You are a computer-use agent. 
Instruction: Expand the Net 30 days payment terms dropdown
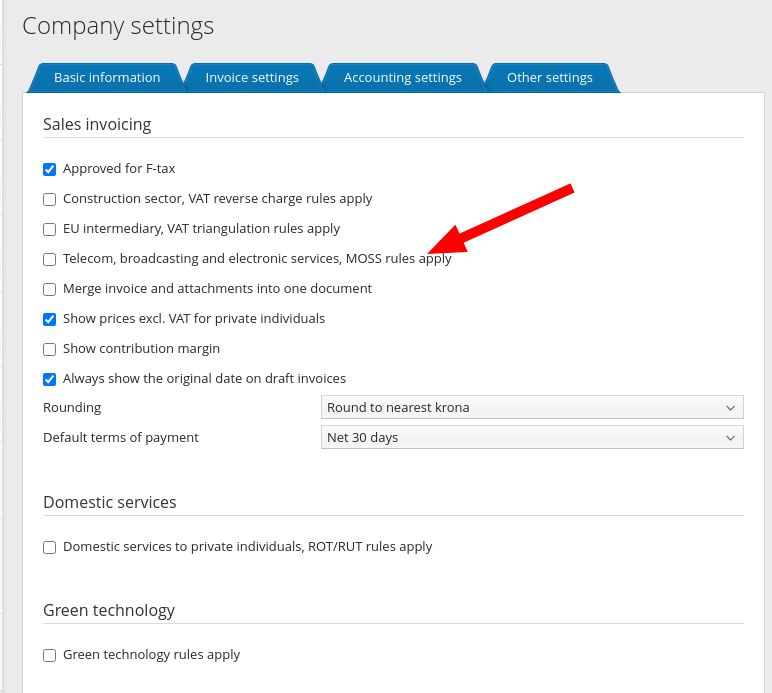(531, 437)
